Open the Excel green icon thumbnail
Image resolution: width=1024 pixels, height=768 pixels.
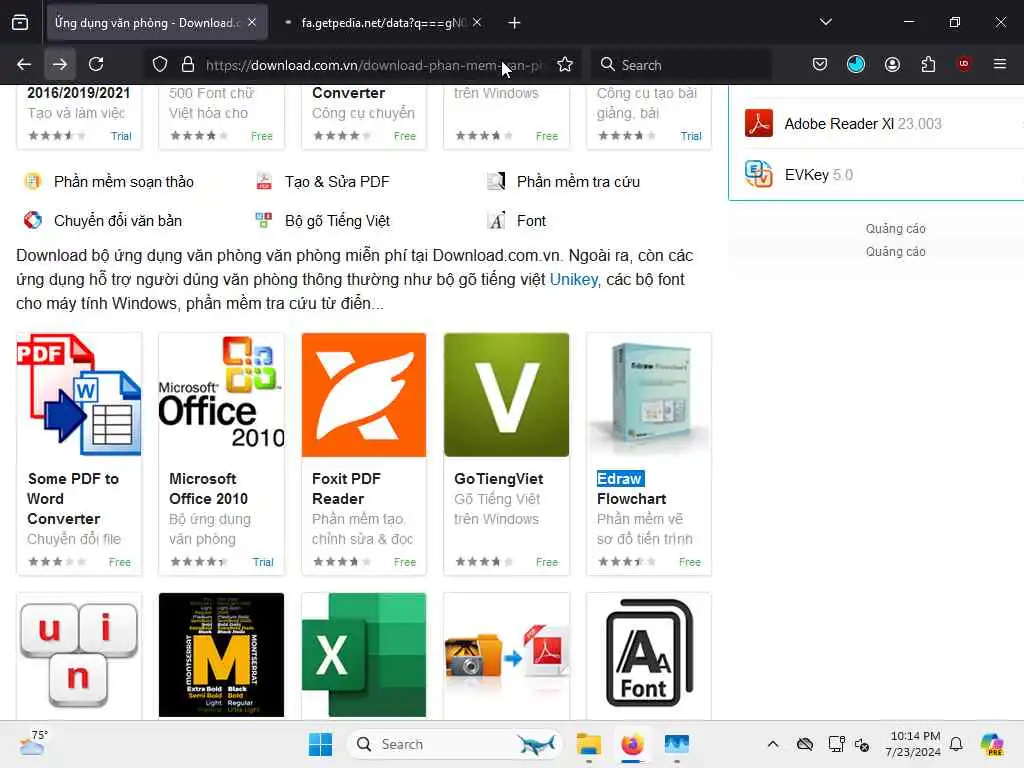[x=364, y=654]
